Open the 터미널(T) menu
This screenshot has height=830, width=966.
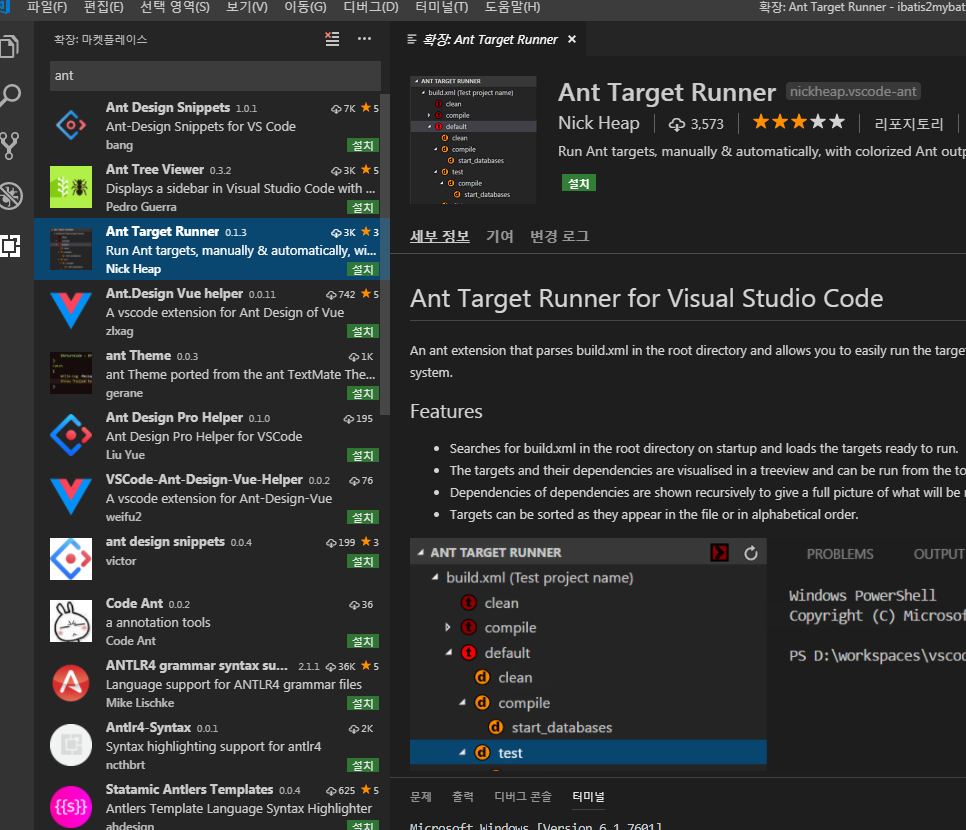[442, 7]
